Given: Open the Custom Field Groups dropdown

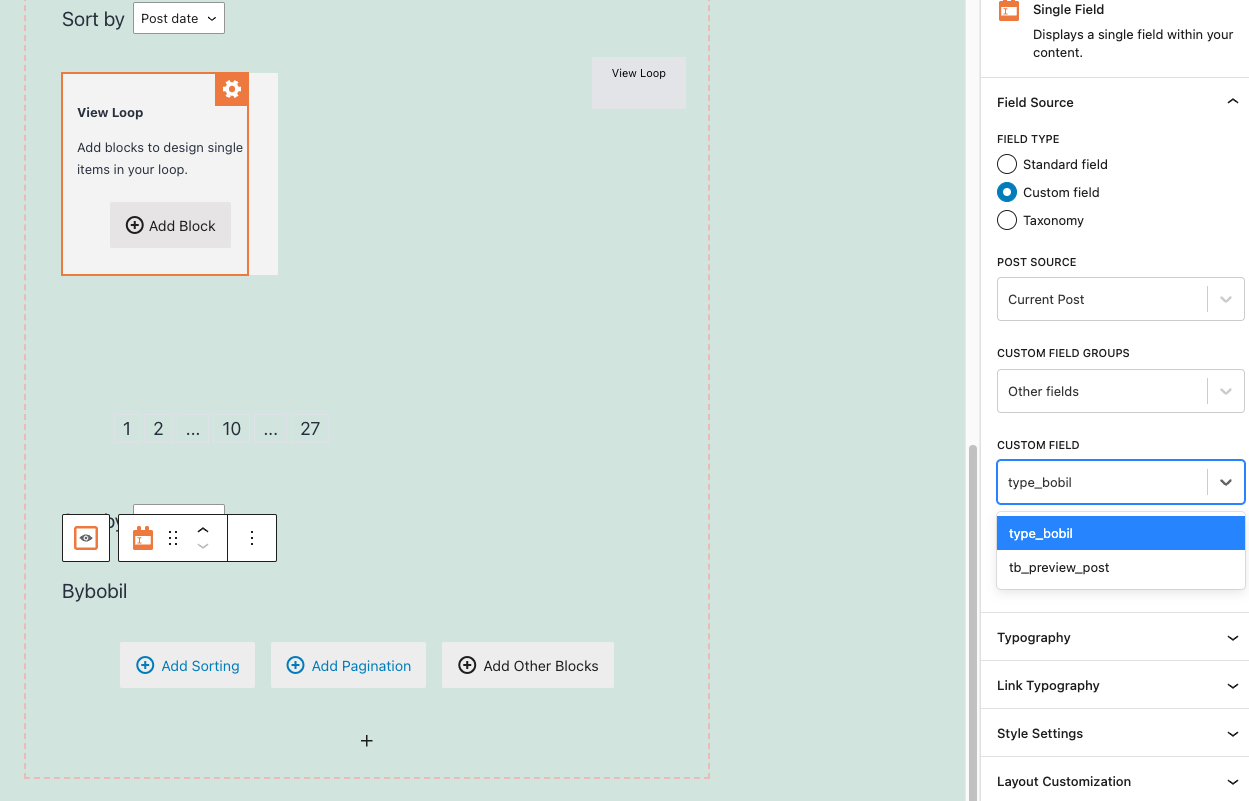Looking at the screenshot, I should point(1120,391).
